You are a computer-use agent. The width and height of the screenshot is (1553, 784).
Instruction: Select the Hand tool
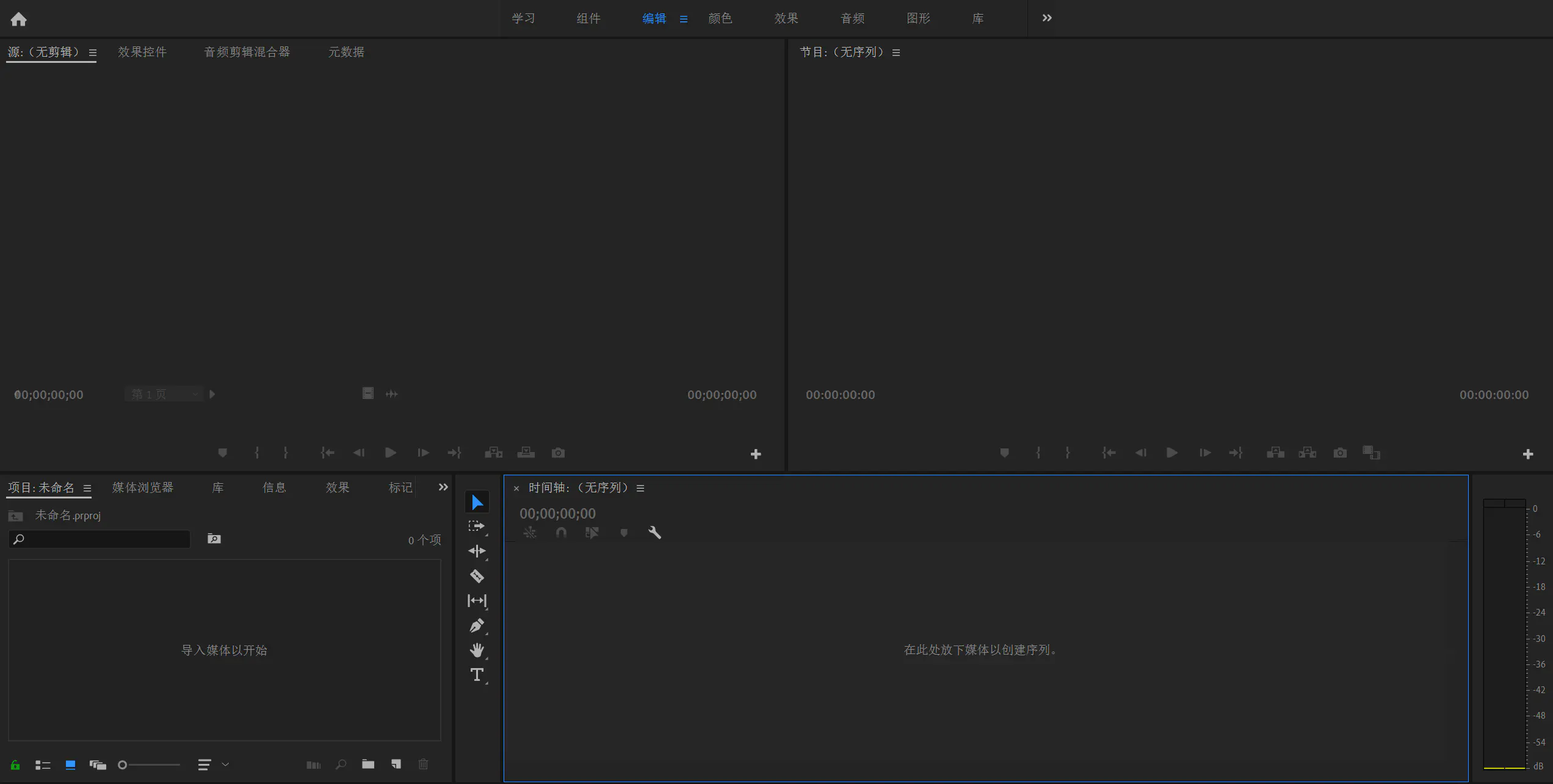pos(477,650)
